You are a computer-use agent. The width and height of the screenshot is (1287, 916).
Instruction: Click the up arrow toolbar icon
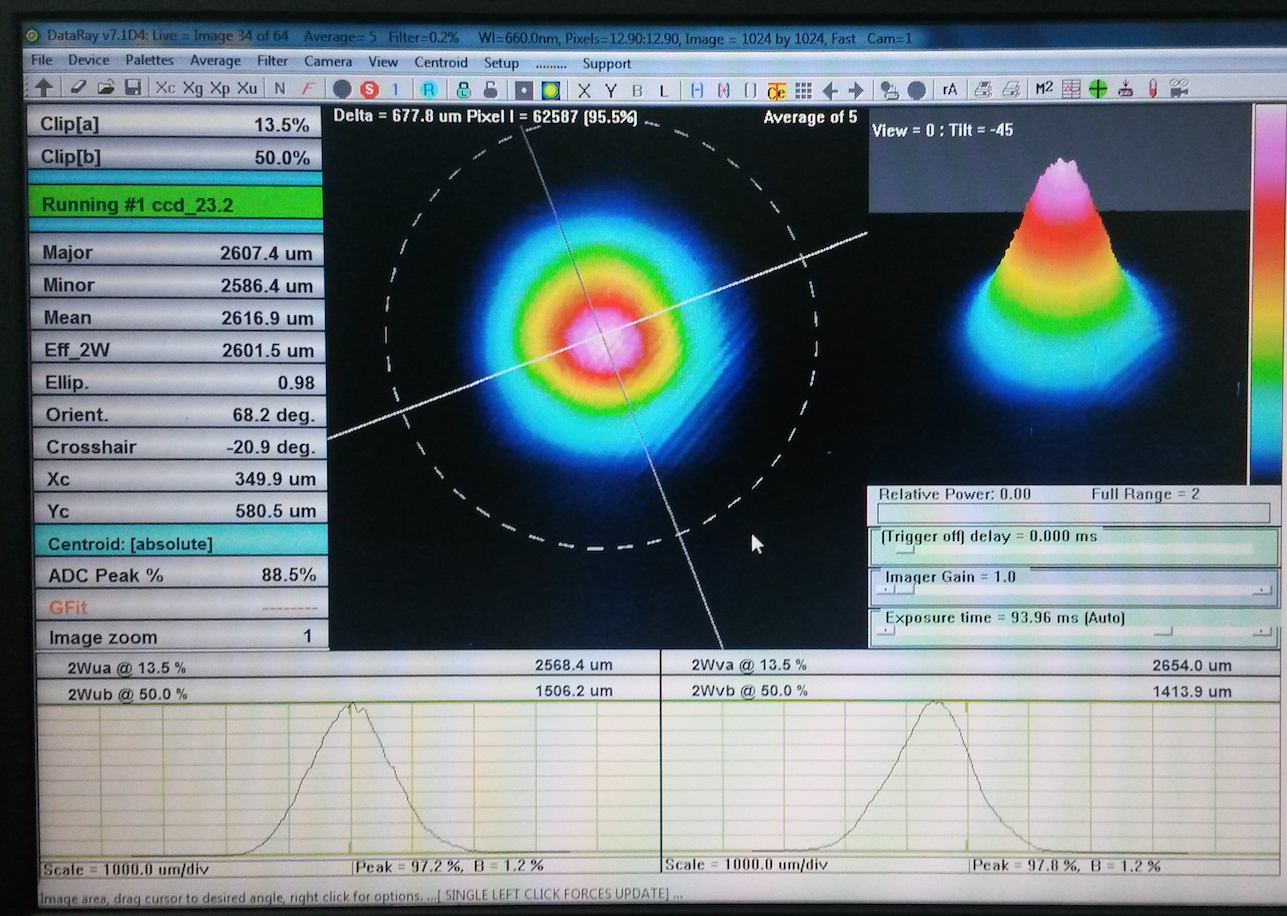coord(44,89)
